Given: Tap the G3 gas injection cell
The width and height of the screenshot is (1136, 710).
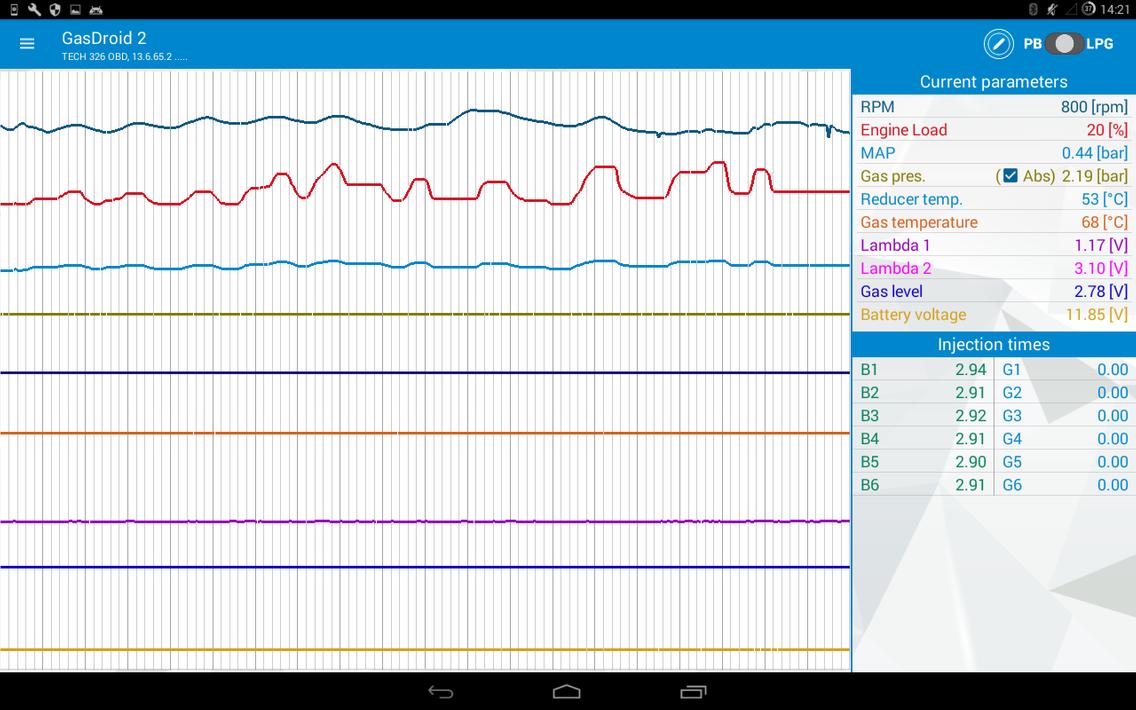Looking at the screenshot, I should pos(1065,416).
